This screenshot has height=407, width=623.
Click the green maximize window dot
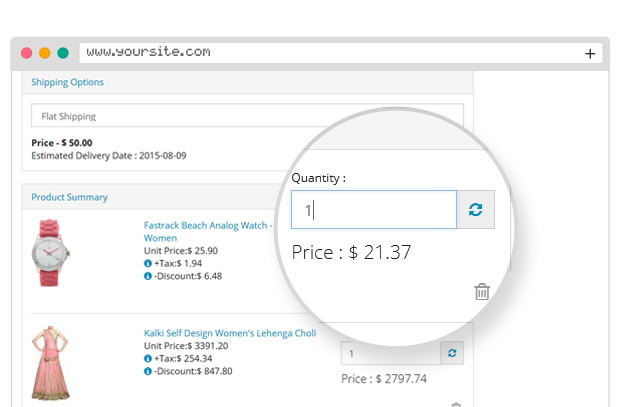pyautogui.click(x=62, y=53)
